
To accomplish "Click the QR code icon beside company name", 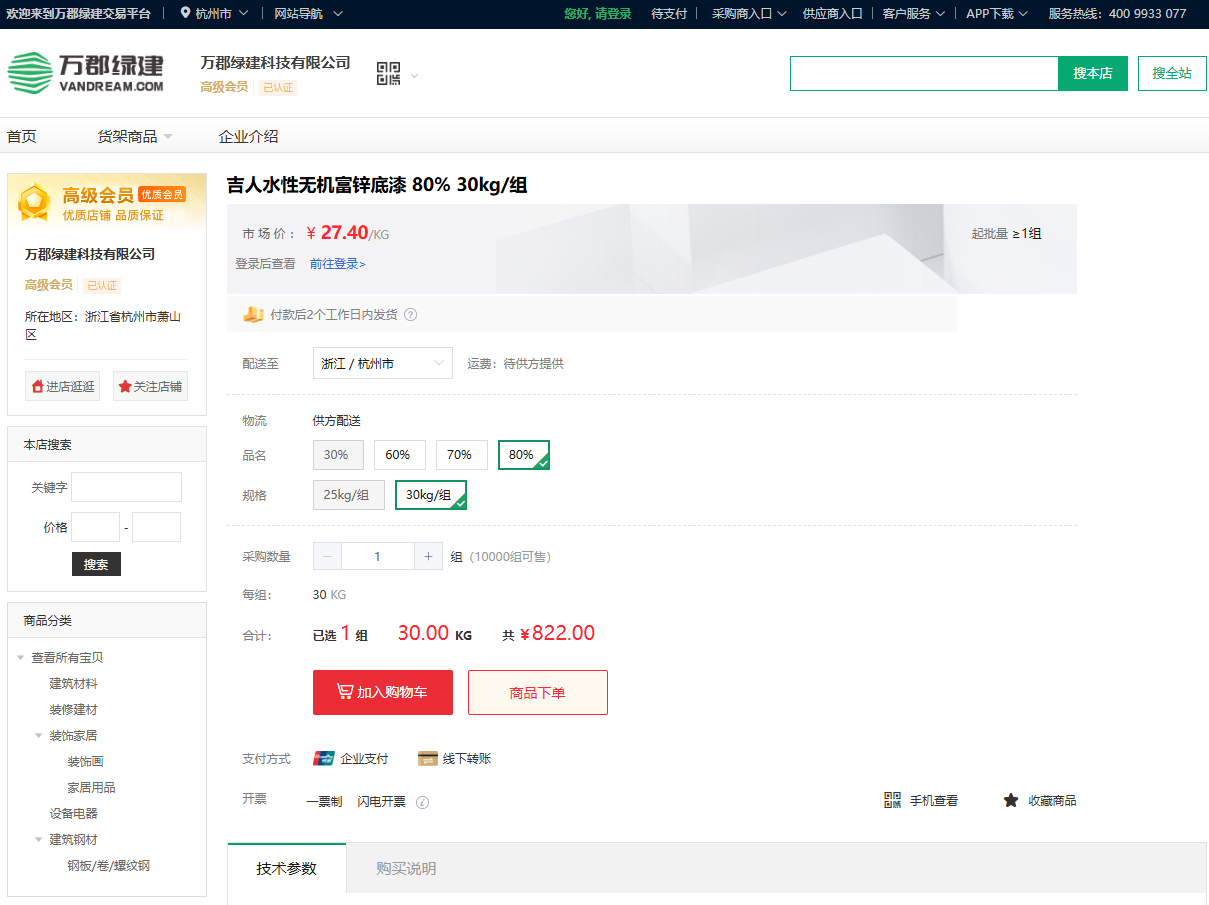I will [388, 73].
